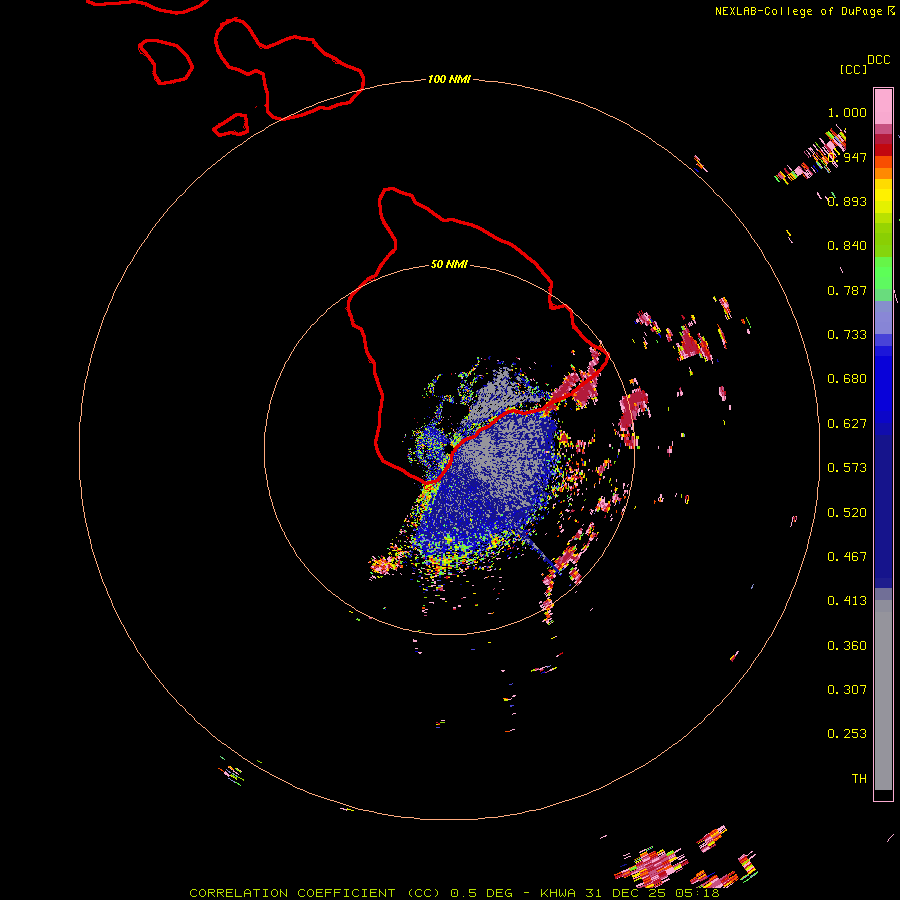Select the 0.520 scale value
This screenshot has width=900, height=900.
coord(847,513)
